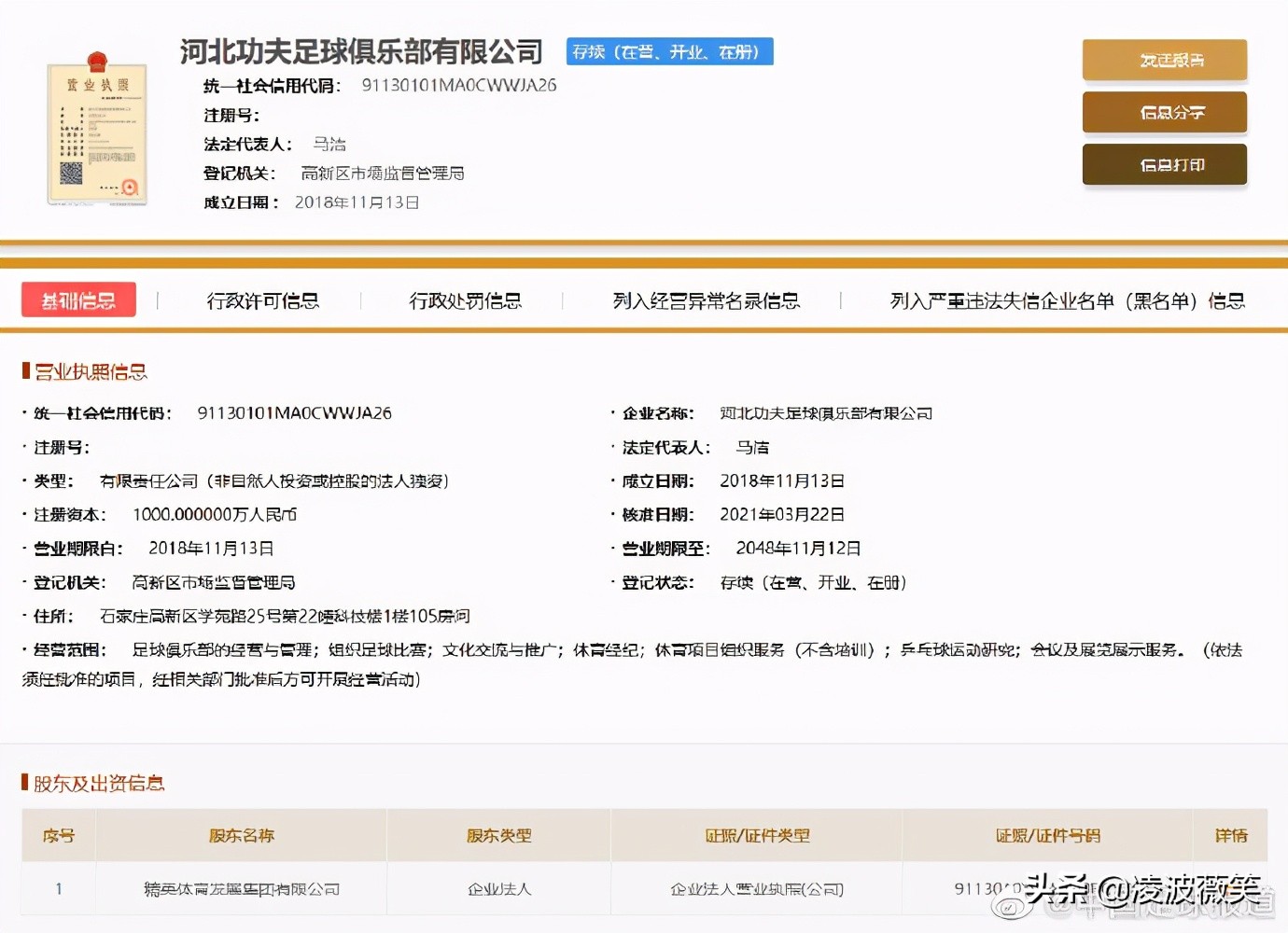Image resolution: width=1288 pixels, height=933 pixels.
Task: Open shareholder 精英体育发展集团有限公司 details
Action: (240, 888)
